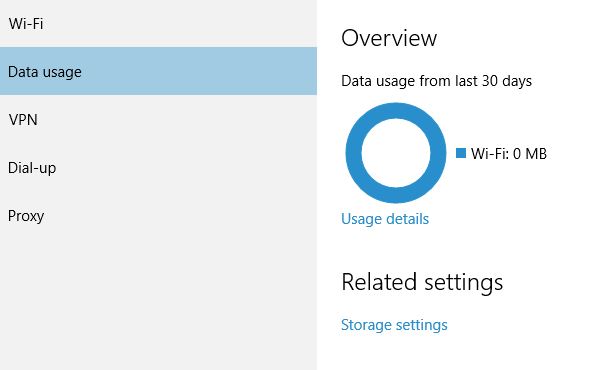Click the blank area right of the Proxy label
Screen dimensions: 608x370
(180, 216)
